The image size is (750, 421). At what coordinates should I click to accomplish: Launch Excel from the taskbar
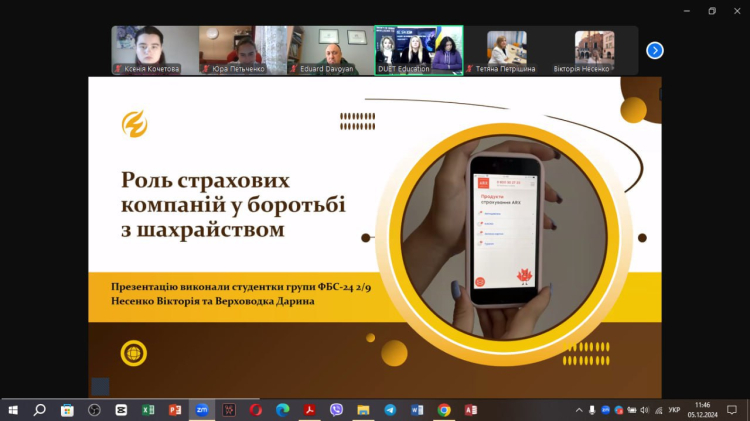point(148,410)
